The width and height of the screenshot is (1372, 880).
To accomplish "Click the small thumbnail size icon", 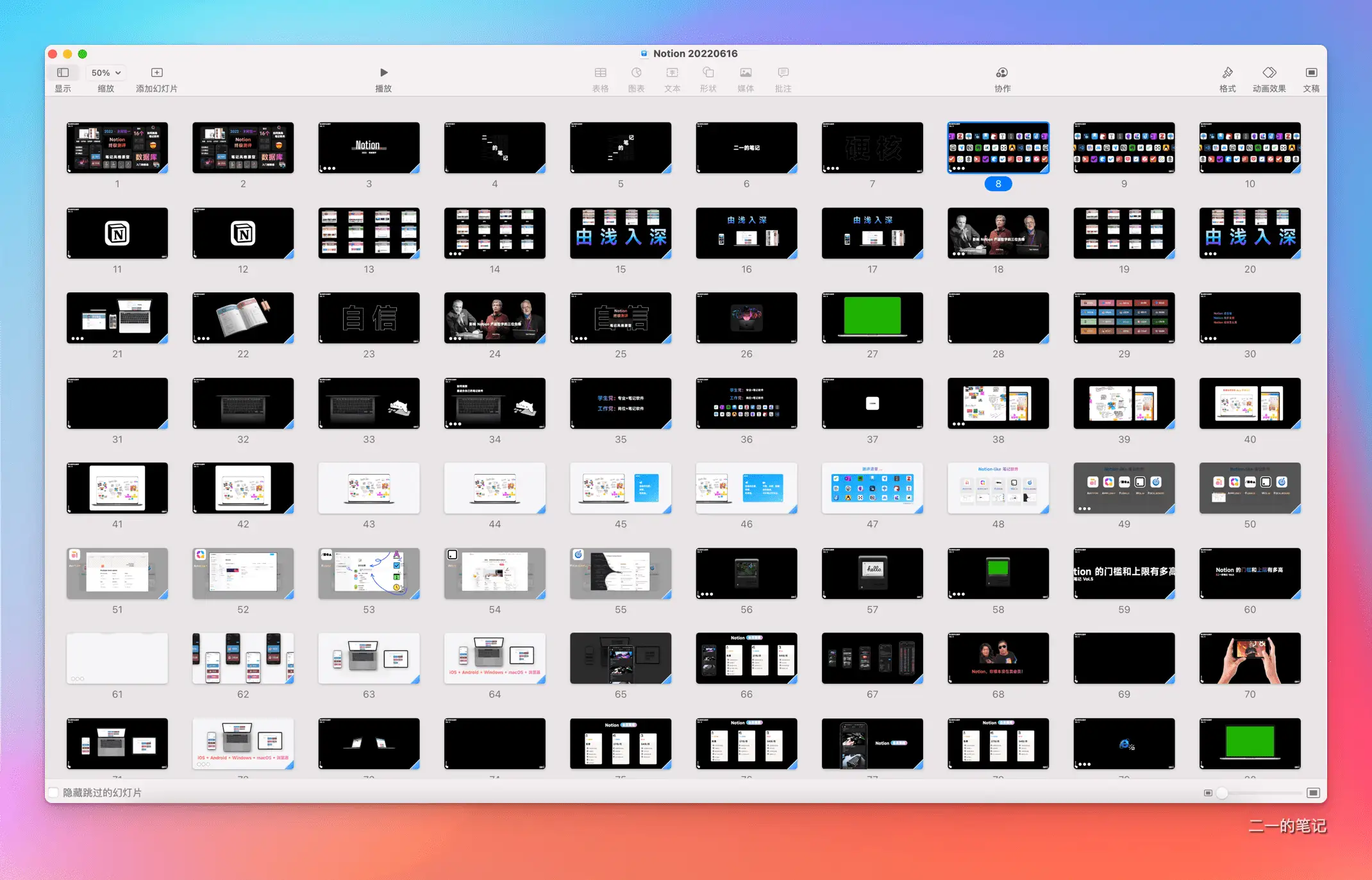I will [1208, 793].
